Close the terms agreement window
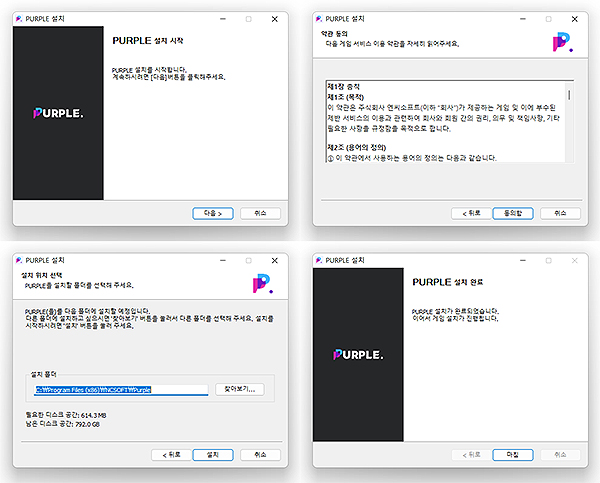Screen dimensions: 600x483 575,19
